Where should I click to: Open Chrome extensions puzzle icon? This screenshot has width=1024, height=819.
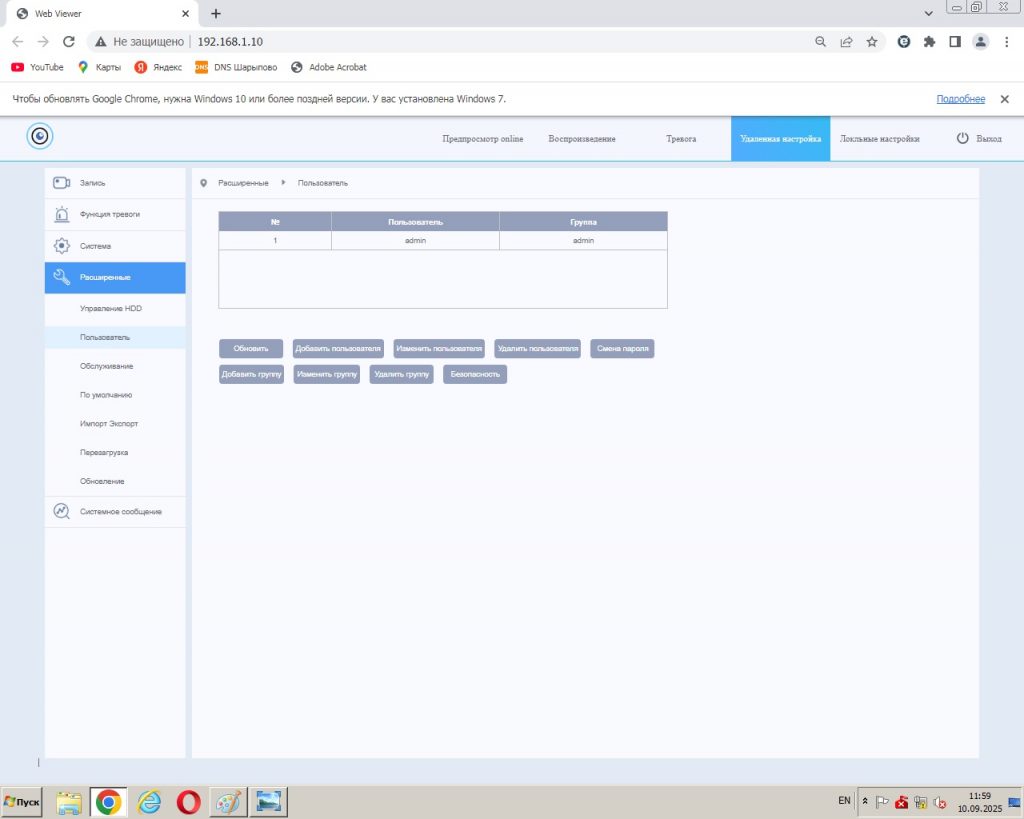(x=929, y=42)
